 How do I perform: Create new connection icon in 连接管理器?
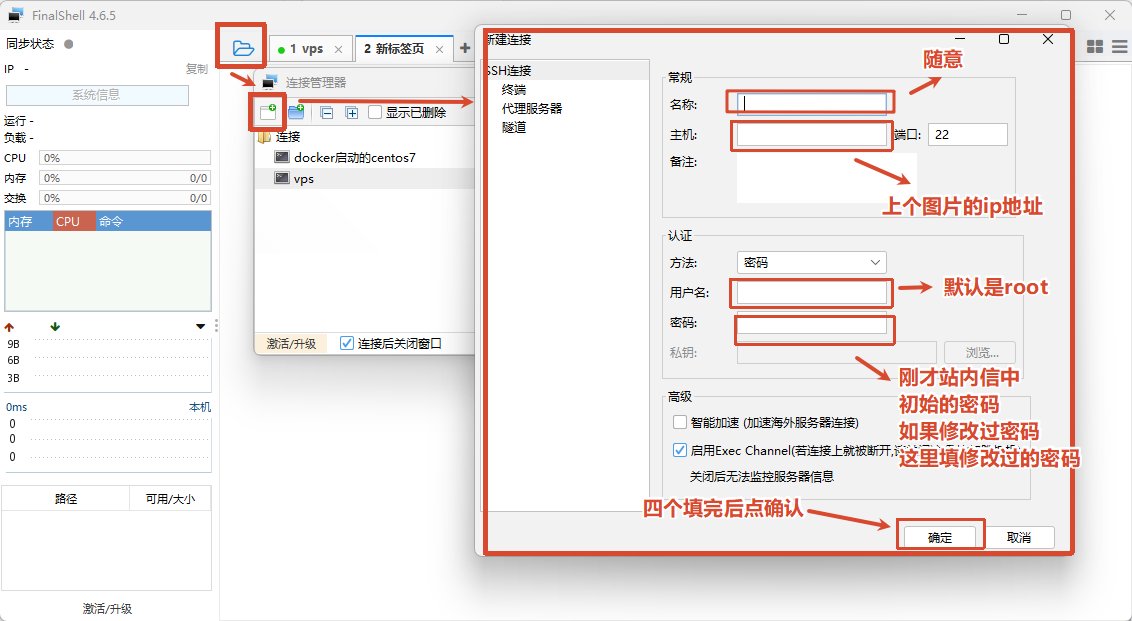(x=268, y=112)
